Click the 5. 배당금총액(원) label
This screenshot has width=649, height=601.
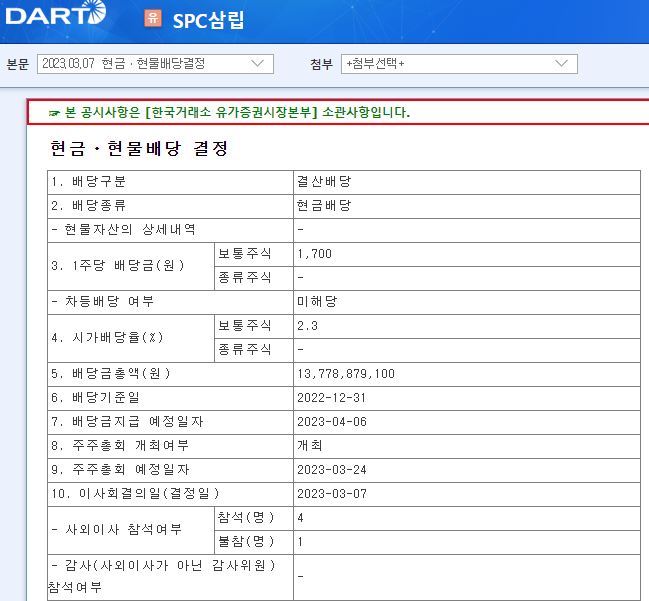point(111,374)
